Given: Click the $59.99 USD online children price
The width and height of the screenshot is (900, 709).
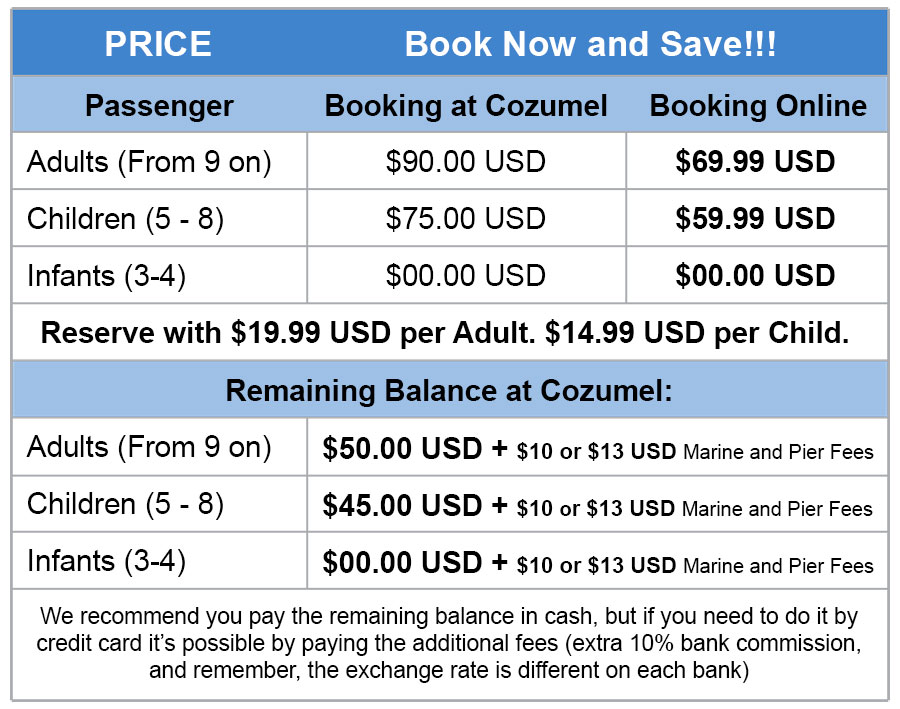Looking at the screenshot, I should (x=755, y=218).
